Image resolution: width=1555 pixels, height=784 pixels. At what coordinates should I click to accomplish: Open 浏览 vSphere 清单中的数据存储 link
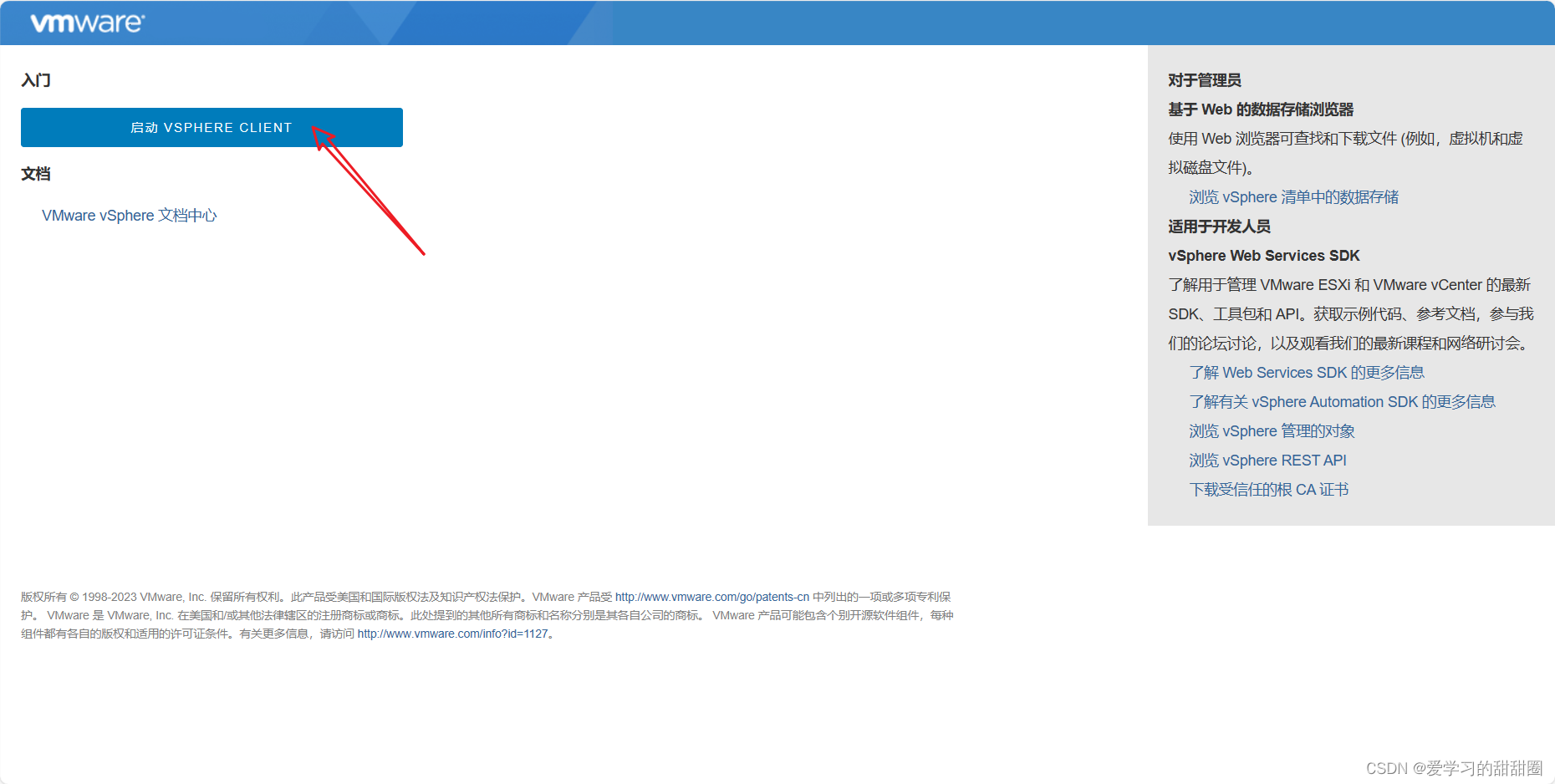pyautogui.click(x=1293, y=197)
